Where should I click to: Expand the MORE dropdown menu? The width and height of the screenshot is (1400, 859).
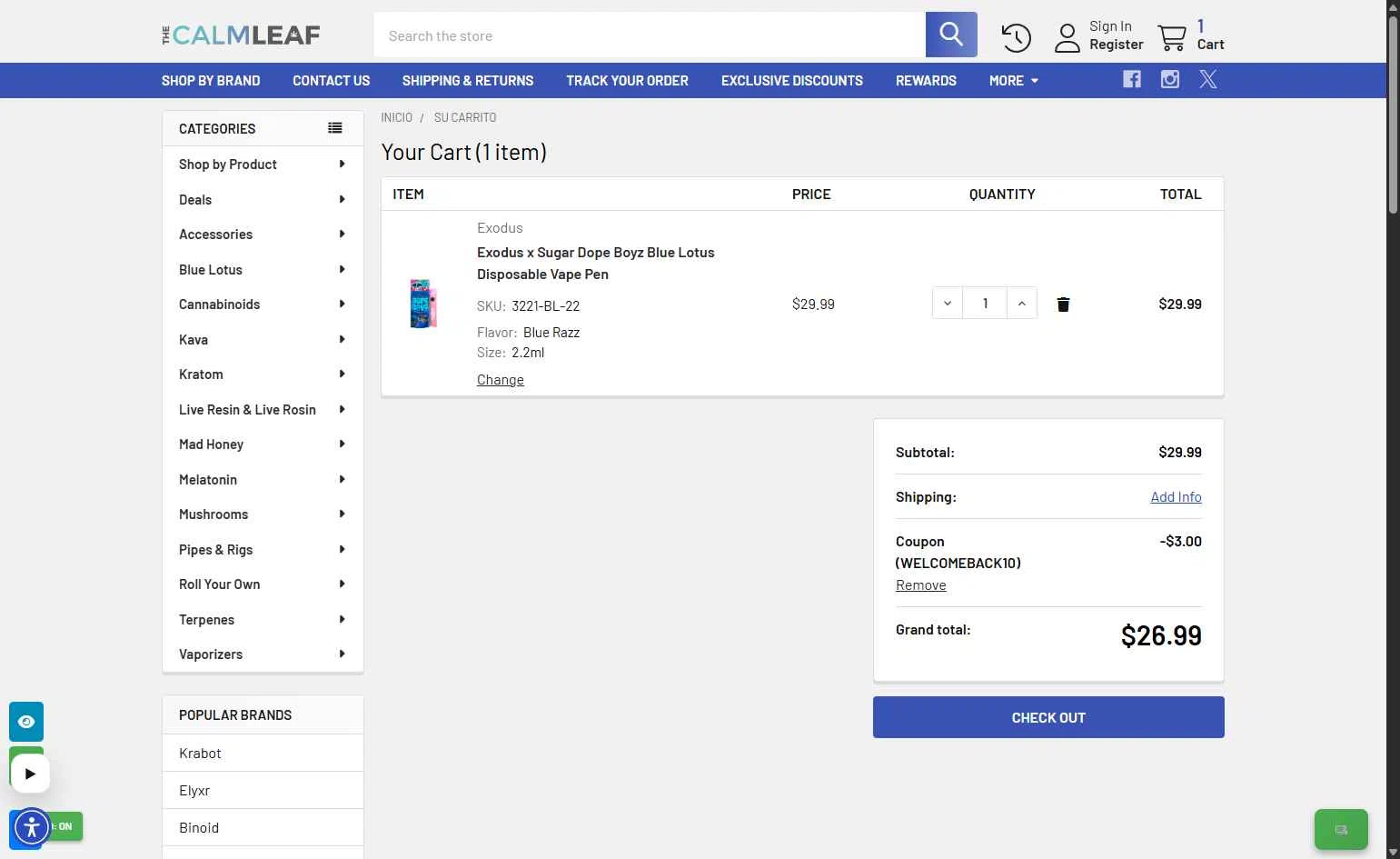click(1014, 81)
